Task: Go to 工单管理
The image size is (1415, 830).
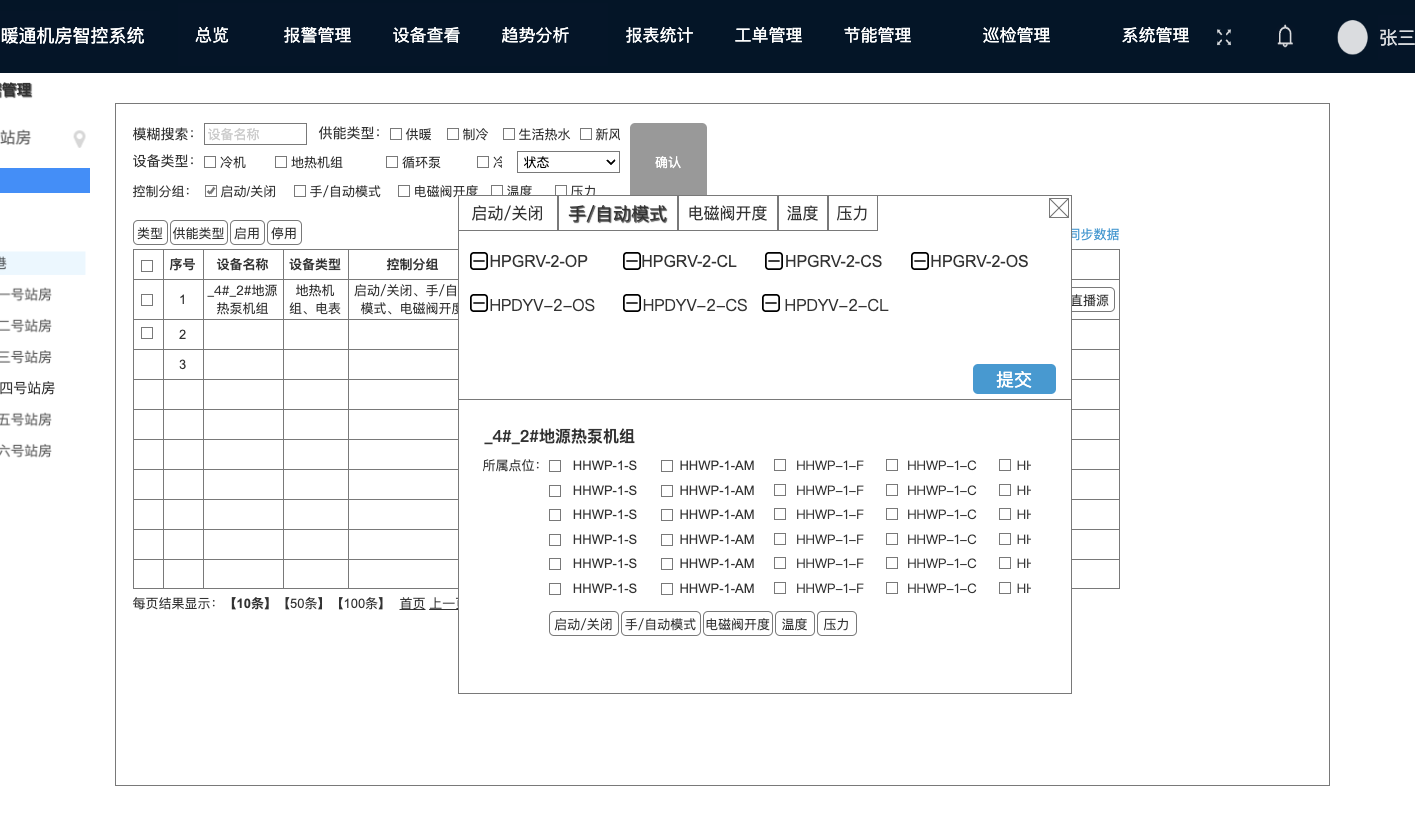Action: (x=768, y=36)
